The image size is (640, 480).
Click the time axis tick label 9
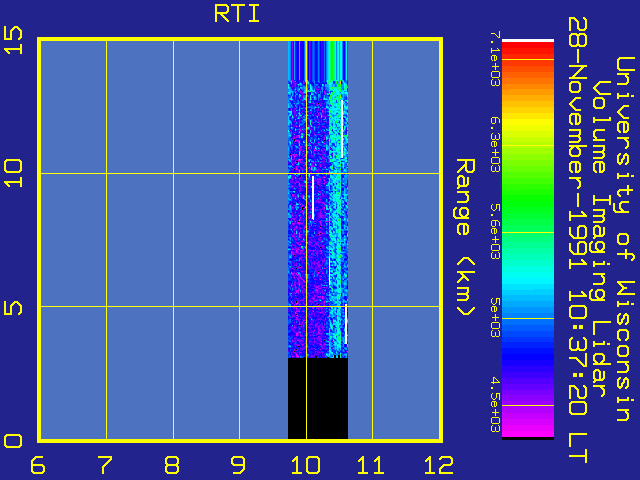tap(238, 464)
